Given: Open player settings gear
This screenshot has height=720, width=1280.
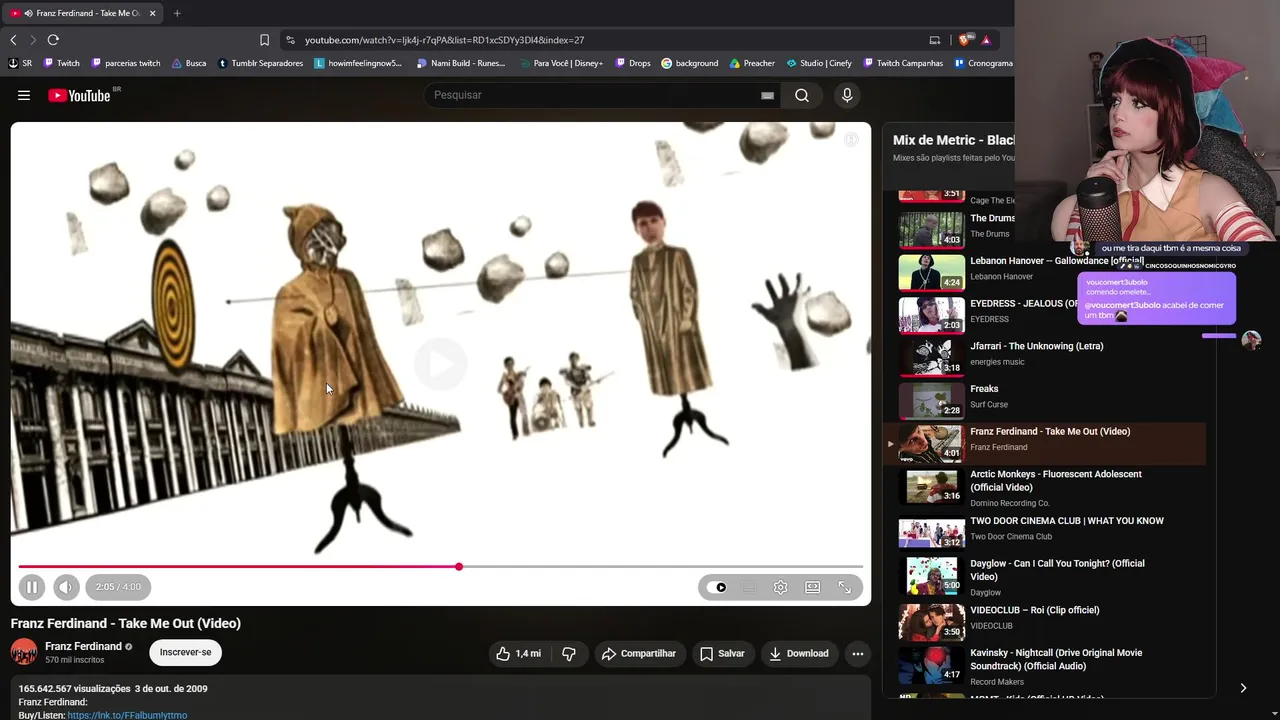Looking at the screenshot, I should tap(780, 587).
